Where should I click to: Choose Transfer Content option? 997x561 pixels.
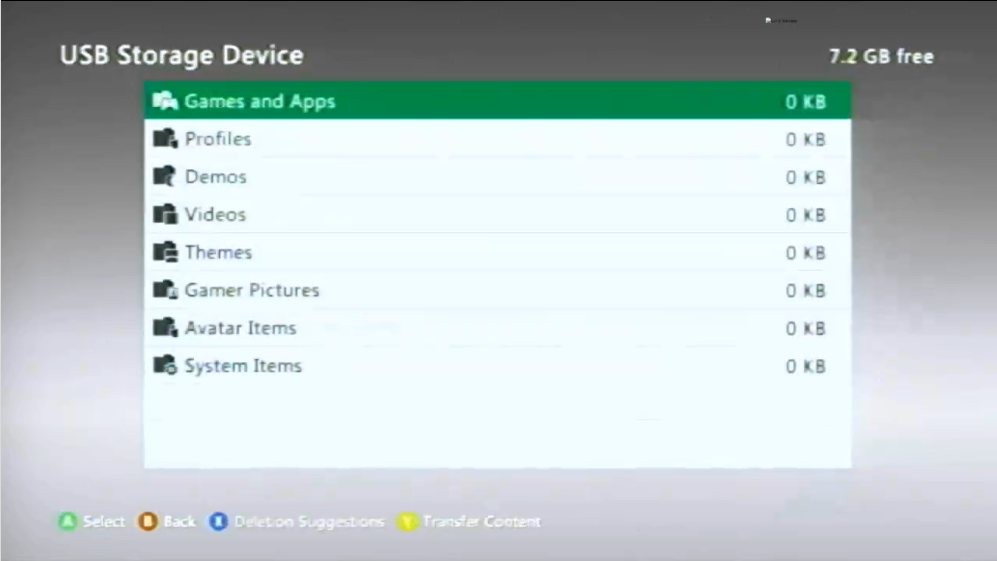point(481,522)
